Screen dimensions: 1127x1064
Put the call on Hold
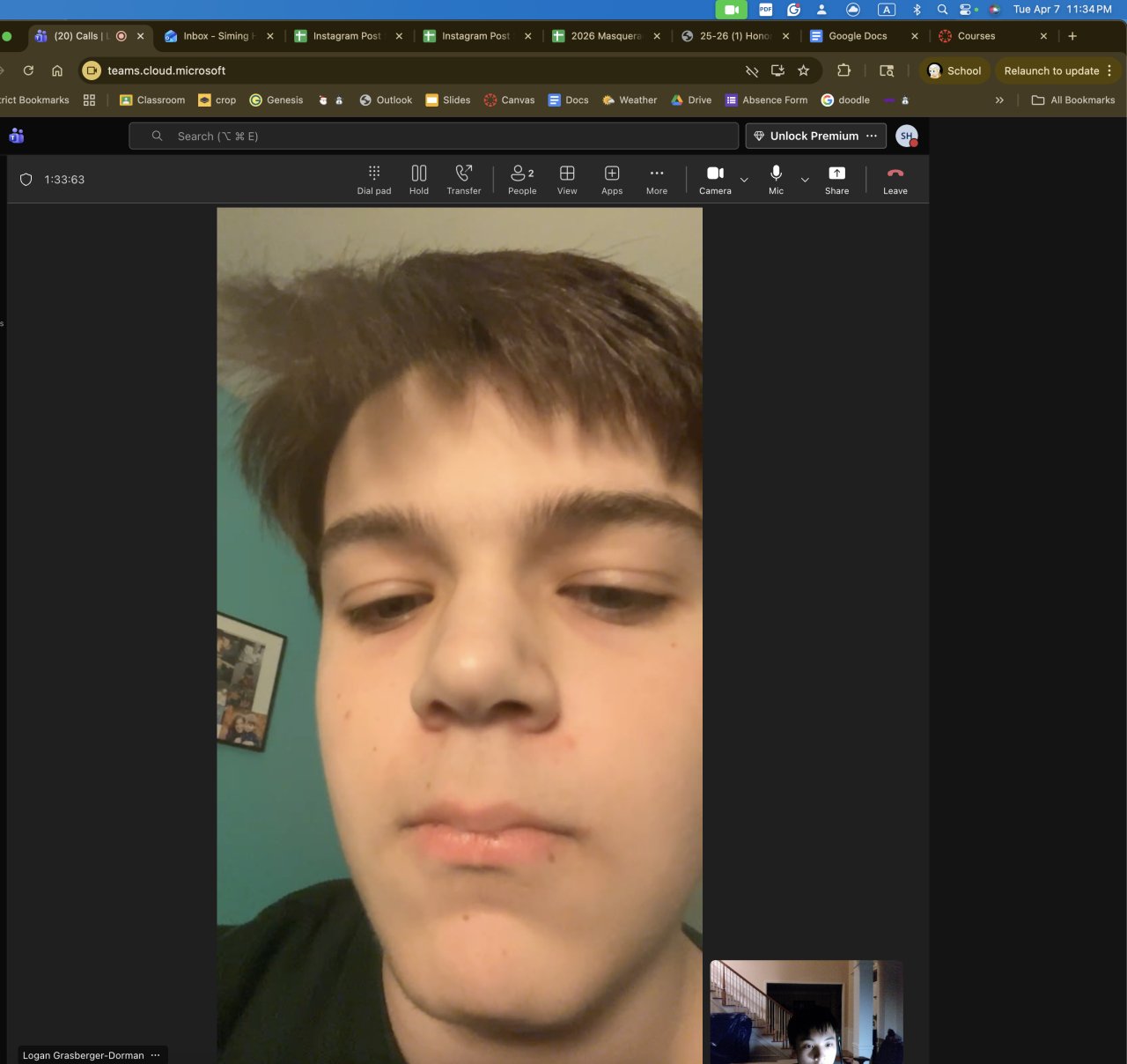419,180
